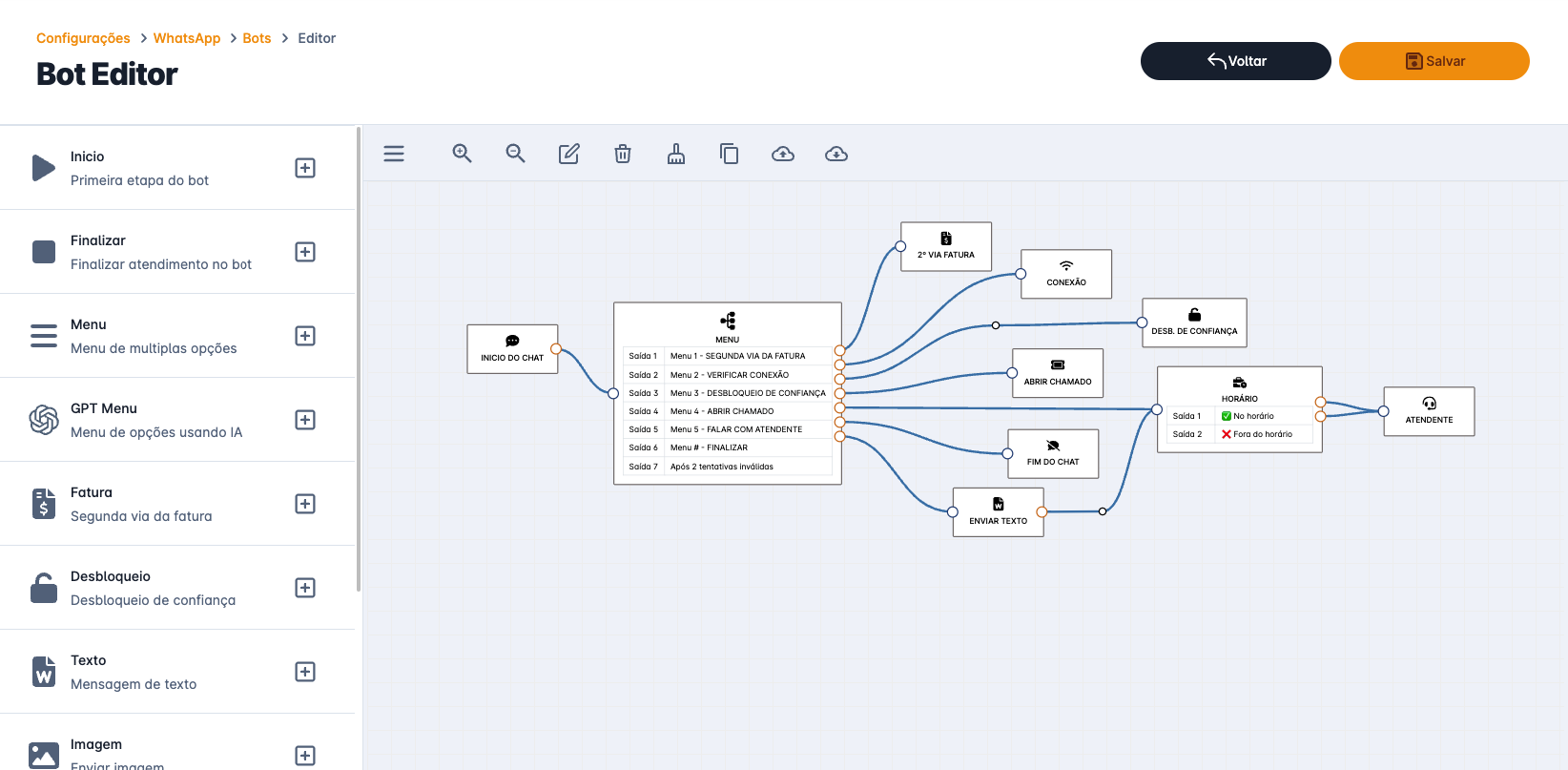Image resolution: width=1568 pixels, height=770 pixels.
Task: Click the cloud upload toolbar icon
Action: [783, 154]
